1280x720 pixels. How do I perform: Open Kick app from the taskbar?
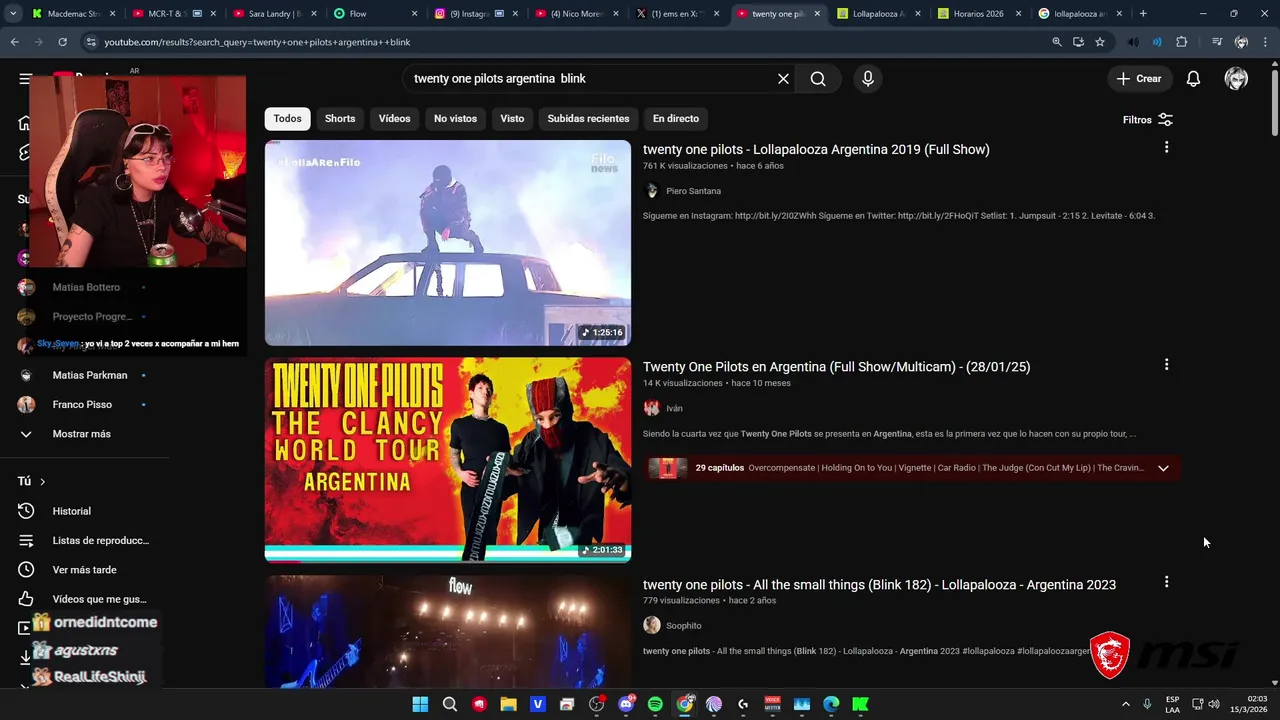tap(860, 704)
